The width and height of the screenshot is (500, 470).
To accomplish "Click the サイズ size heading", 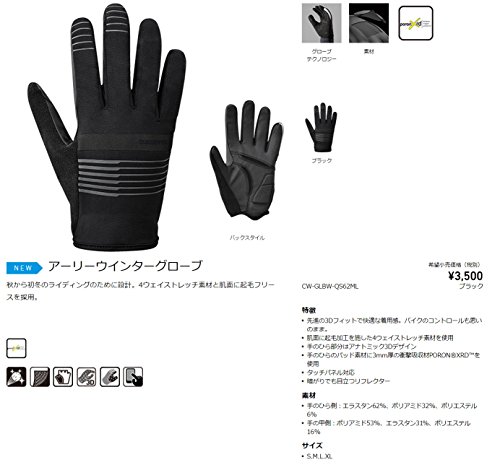I will pos(312,446).
